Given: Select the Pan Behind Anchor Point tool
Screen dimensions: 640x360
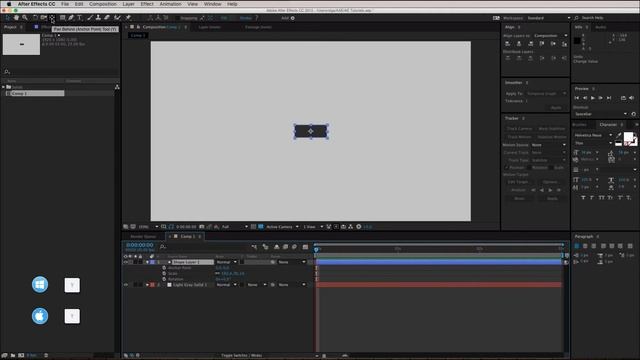Looking at the screenshot, I should point(52,18).
